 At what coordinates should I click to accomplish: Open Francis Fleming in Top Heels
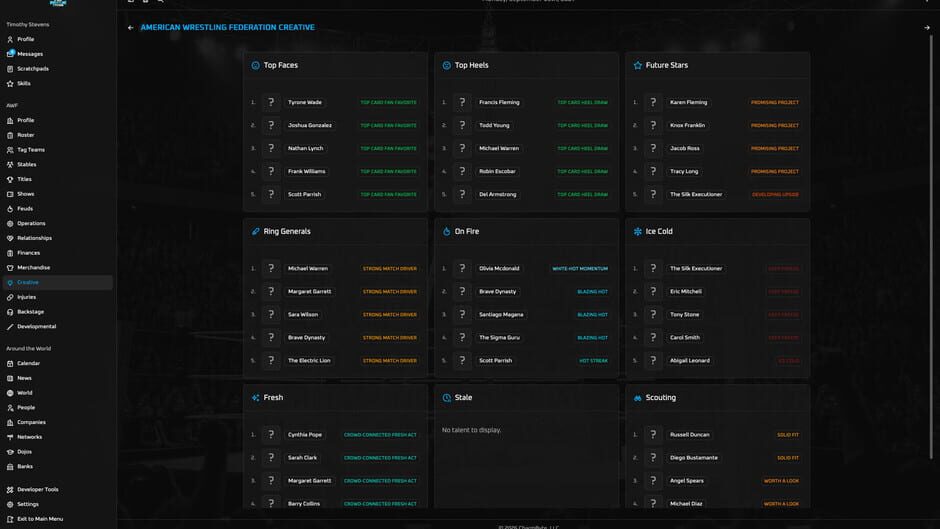tap(499, 103)
